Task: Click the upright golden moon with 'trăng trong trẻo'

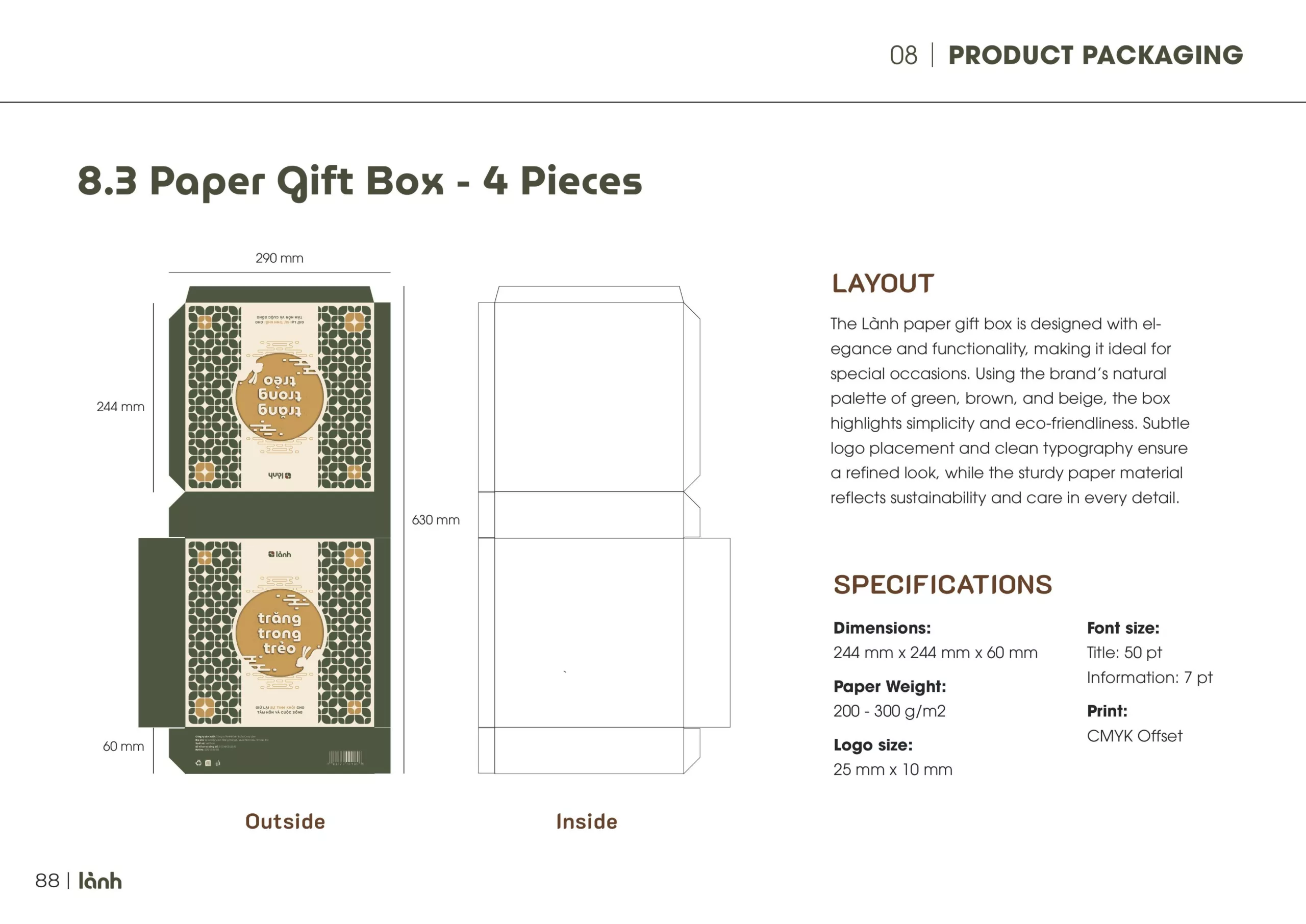Action: coord(279,633)
